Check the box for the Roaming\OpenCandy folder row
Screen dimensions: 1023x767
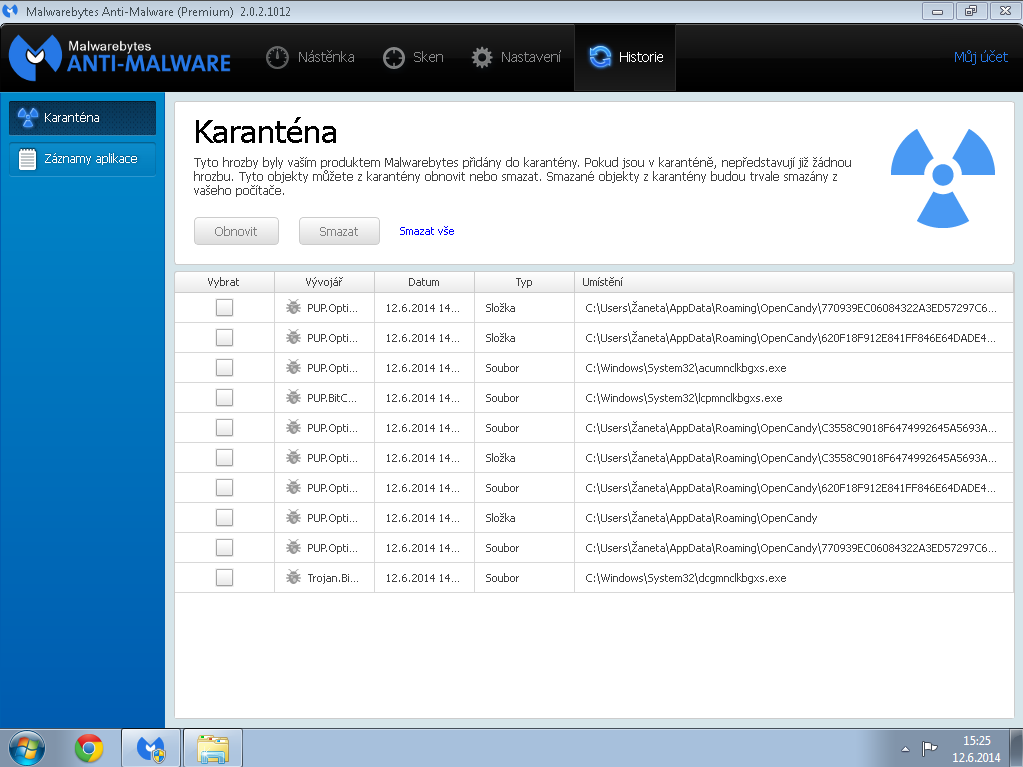[x=224, y=518]
